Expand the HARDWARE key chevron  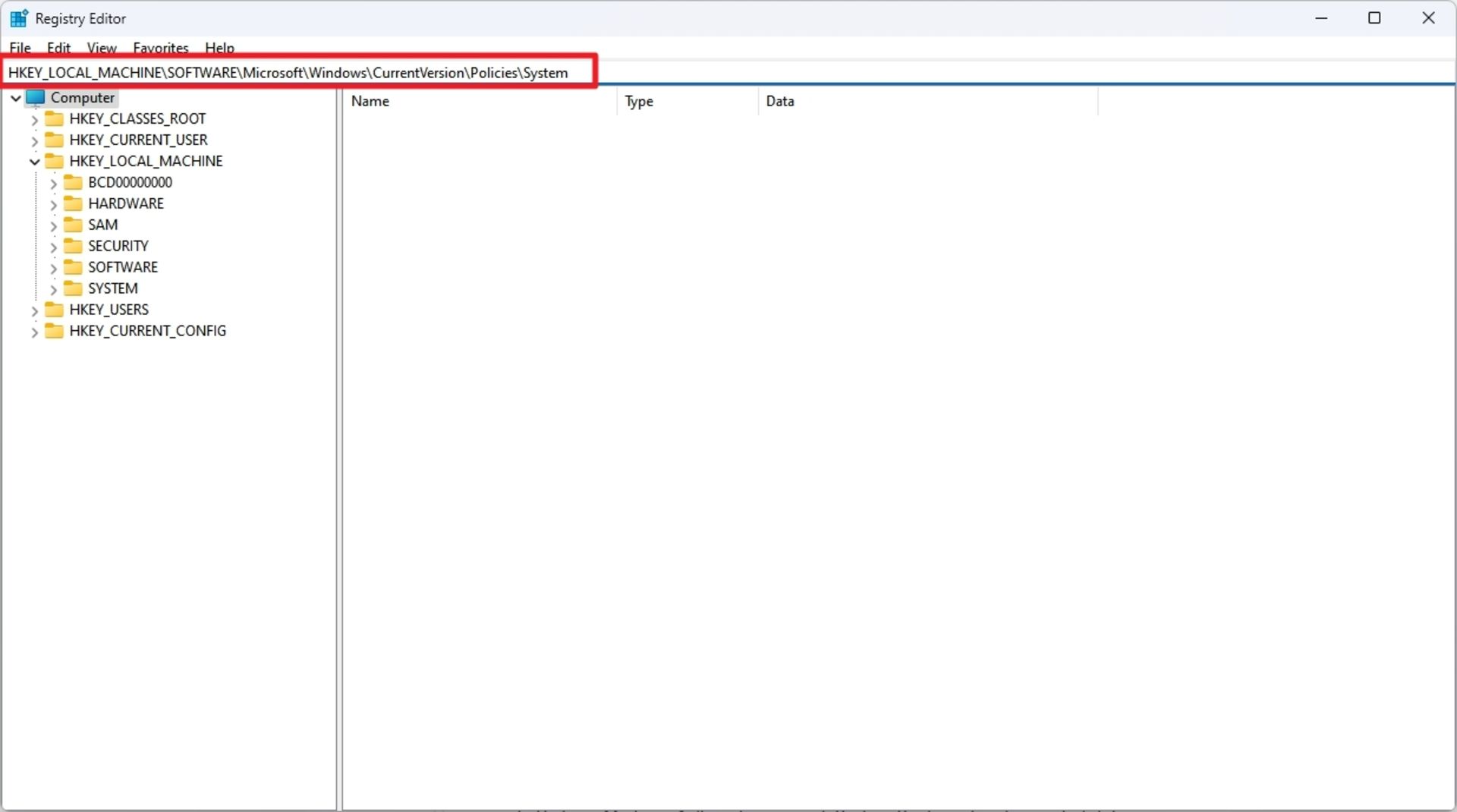click(53, 204)
